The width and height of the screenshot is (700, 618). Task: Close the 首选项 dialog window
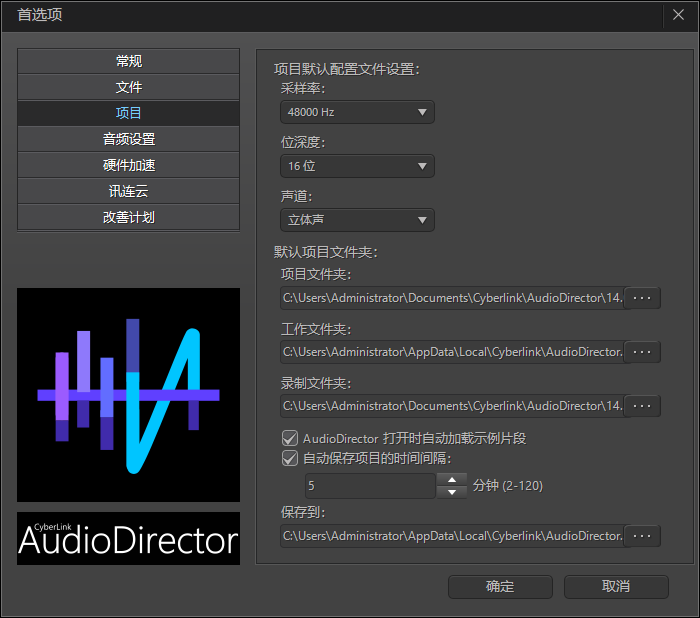click(x=679, y=15)
